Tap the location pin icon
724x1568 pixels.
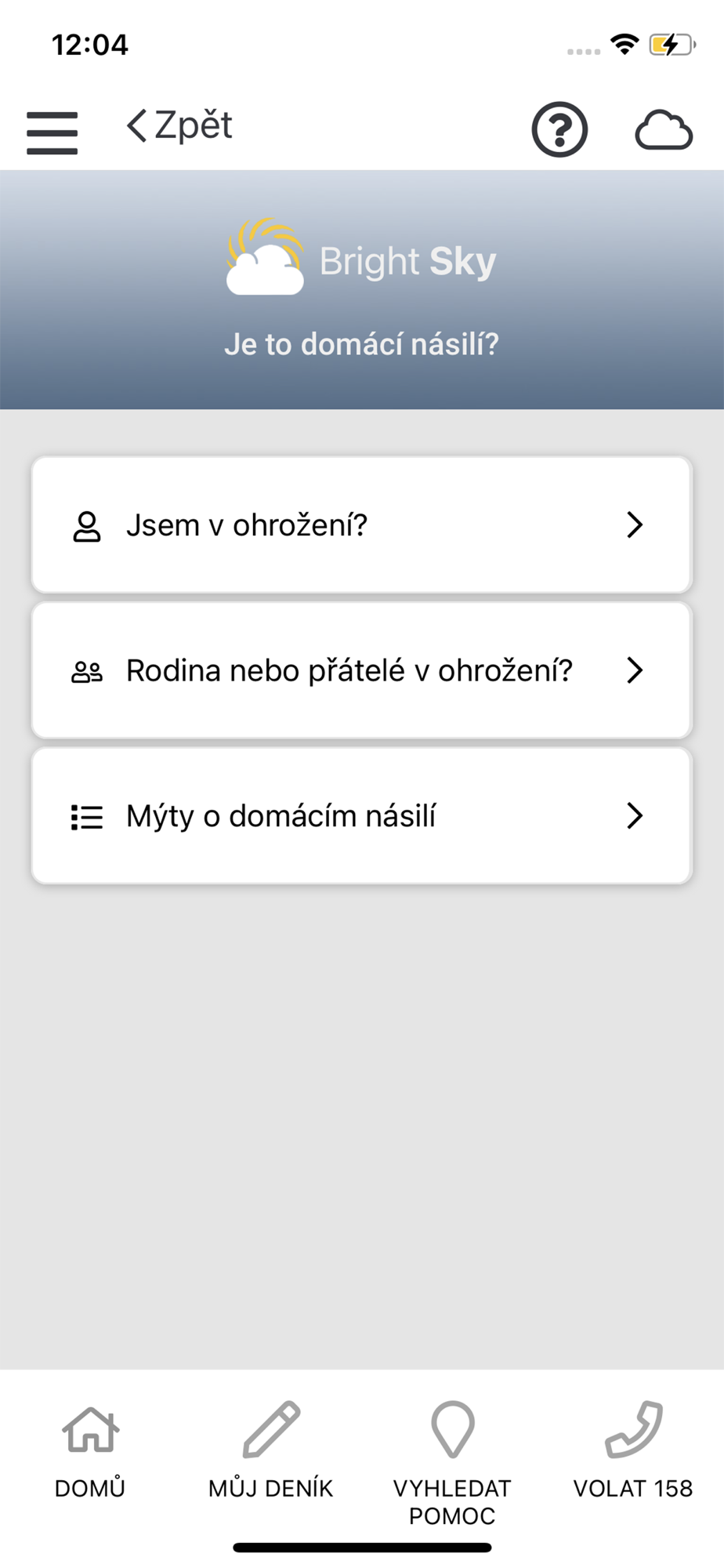(x=452, y=1430)
